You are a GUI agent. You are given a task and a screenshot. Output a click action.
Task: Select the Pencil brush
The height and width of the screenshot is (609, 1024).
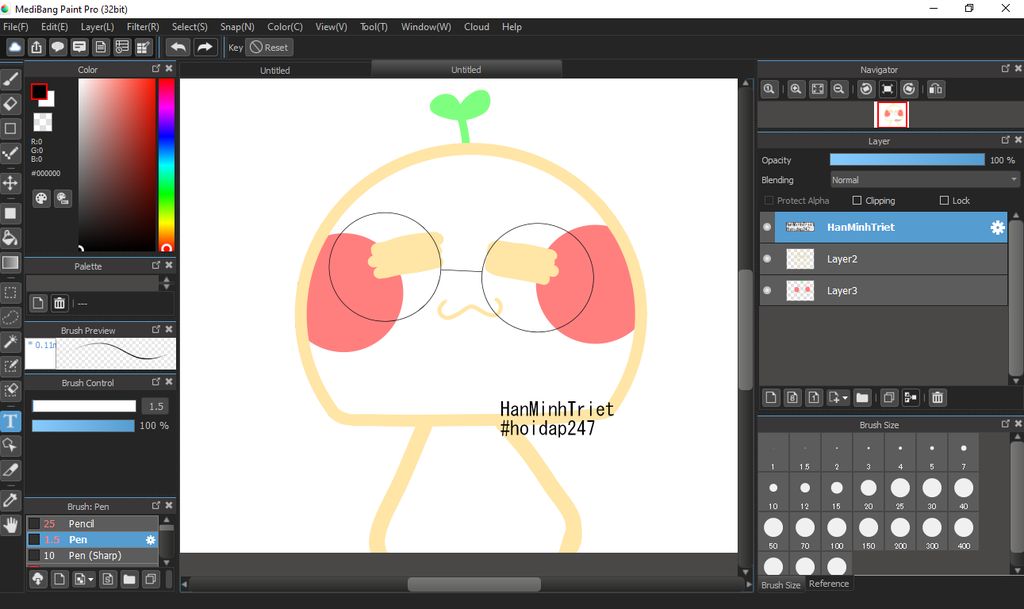92,523
